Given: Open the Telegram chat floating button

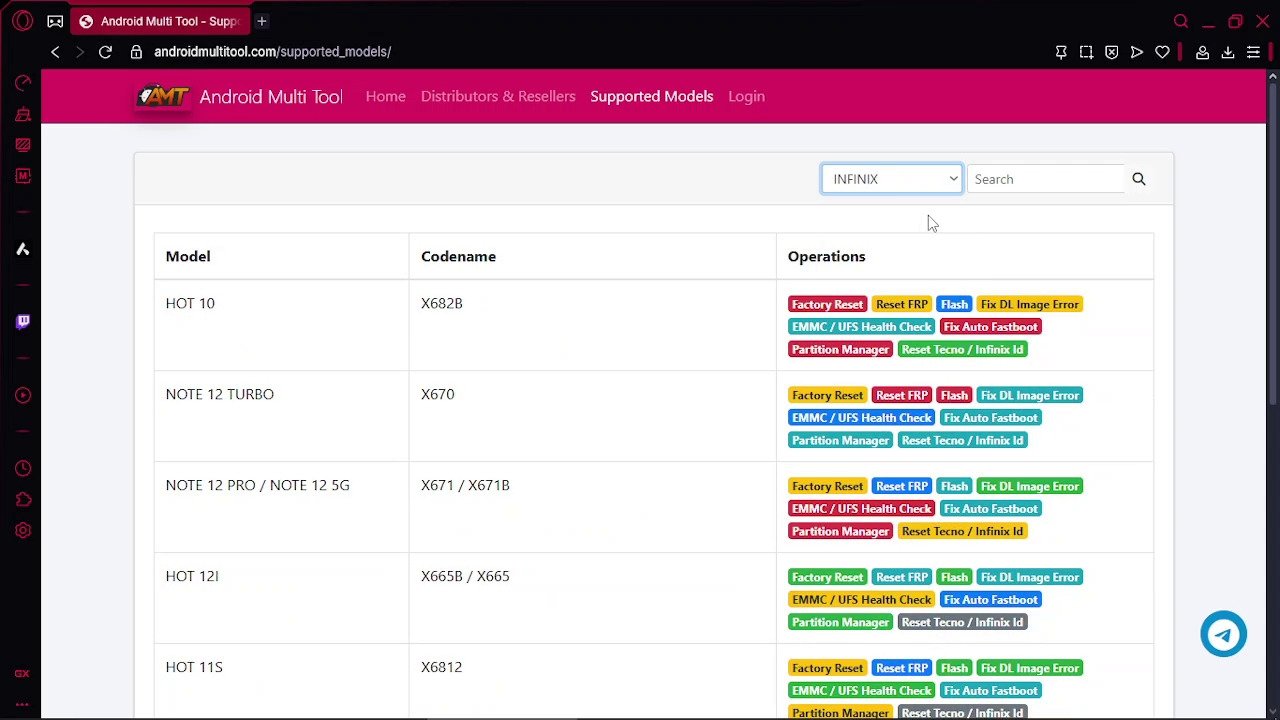Looking at the screenshot, I should click(x=1223, y=634).
